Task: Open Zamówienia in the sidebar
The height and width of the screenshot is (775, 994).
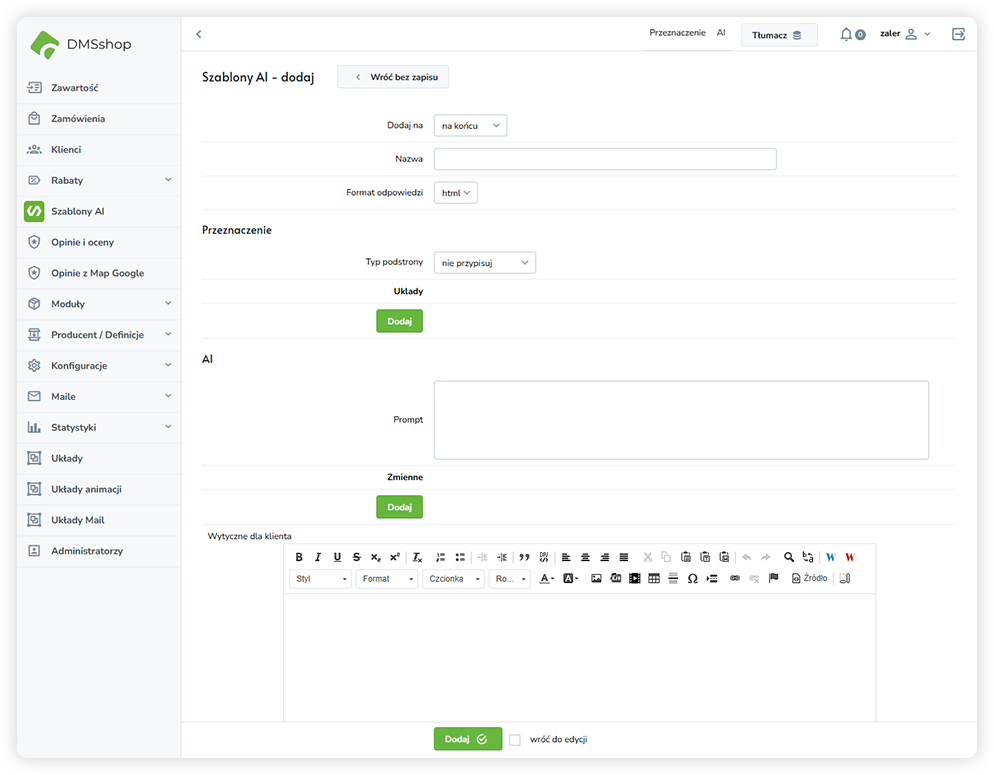Action: [78, 119]
